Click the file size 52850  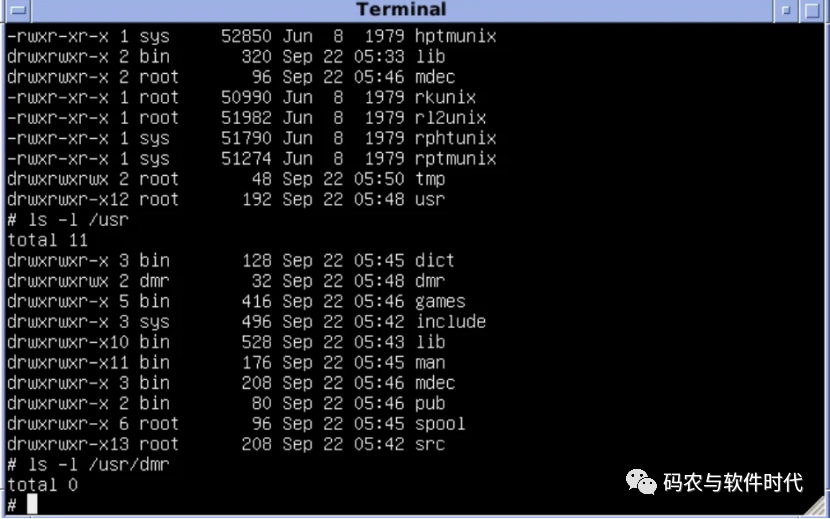[246, 37]
